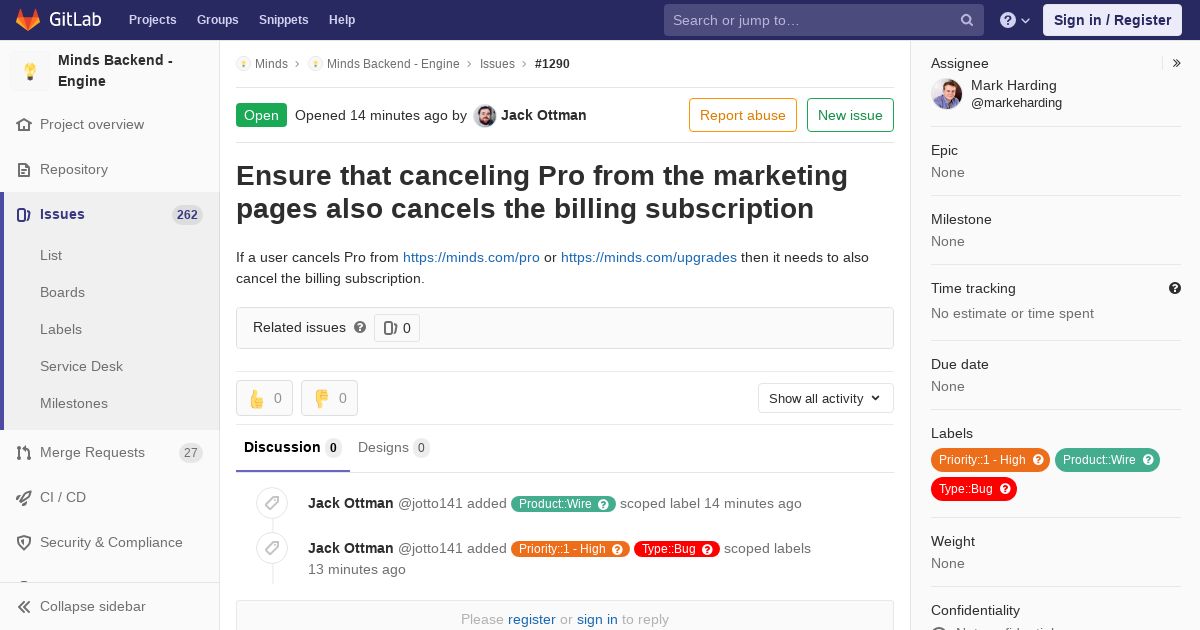Open the Issues breadcrumb link
Screen dimensions: 1200x630
pos(497,64)
